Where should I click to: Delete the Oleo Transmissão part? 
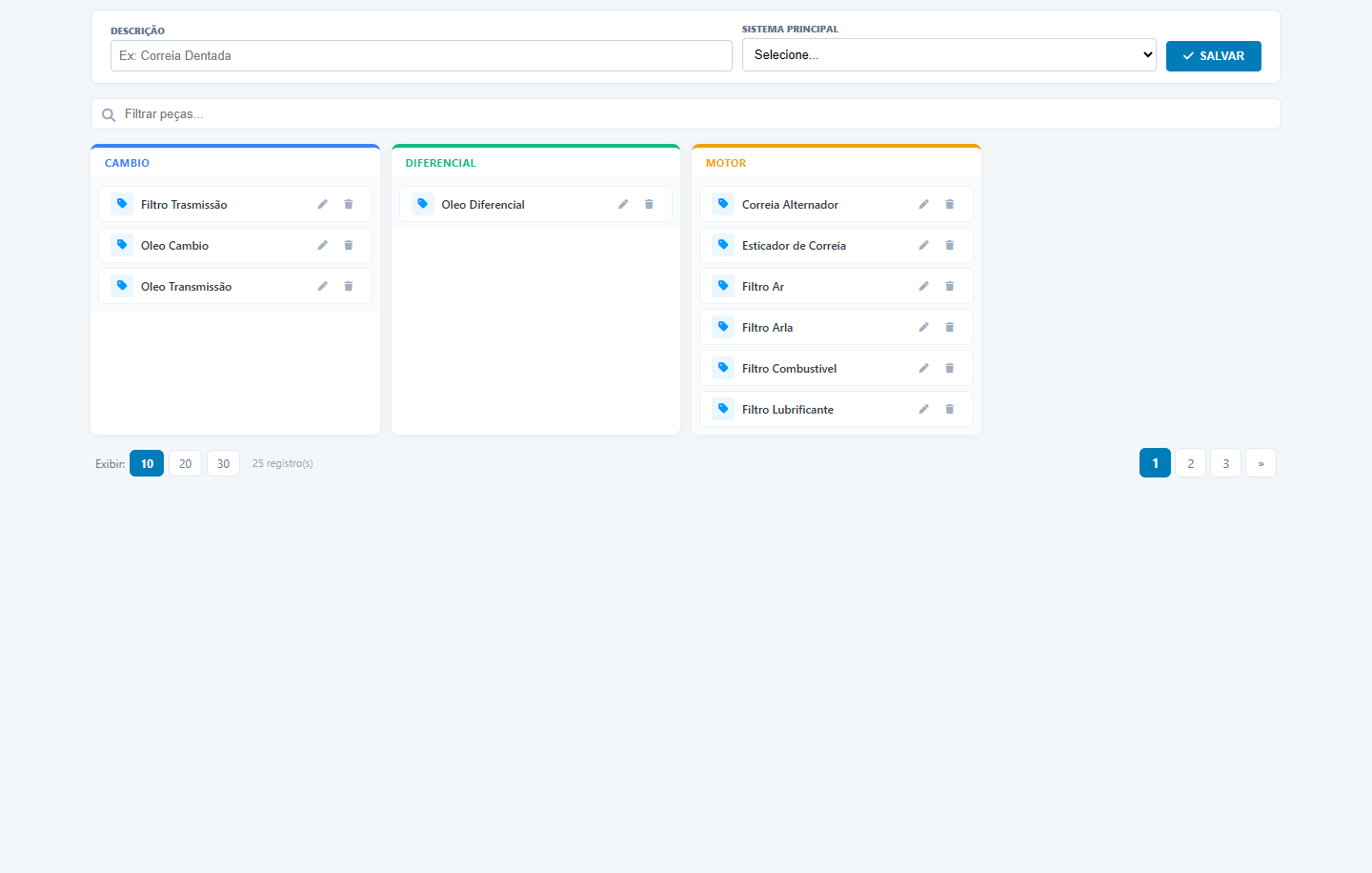pyautogui.click(x=349, y=286)
